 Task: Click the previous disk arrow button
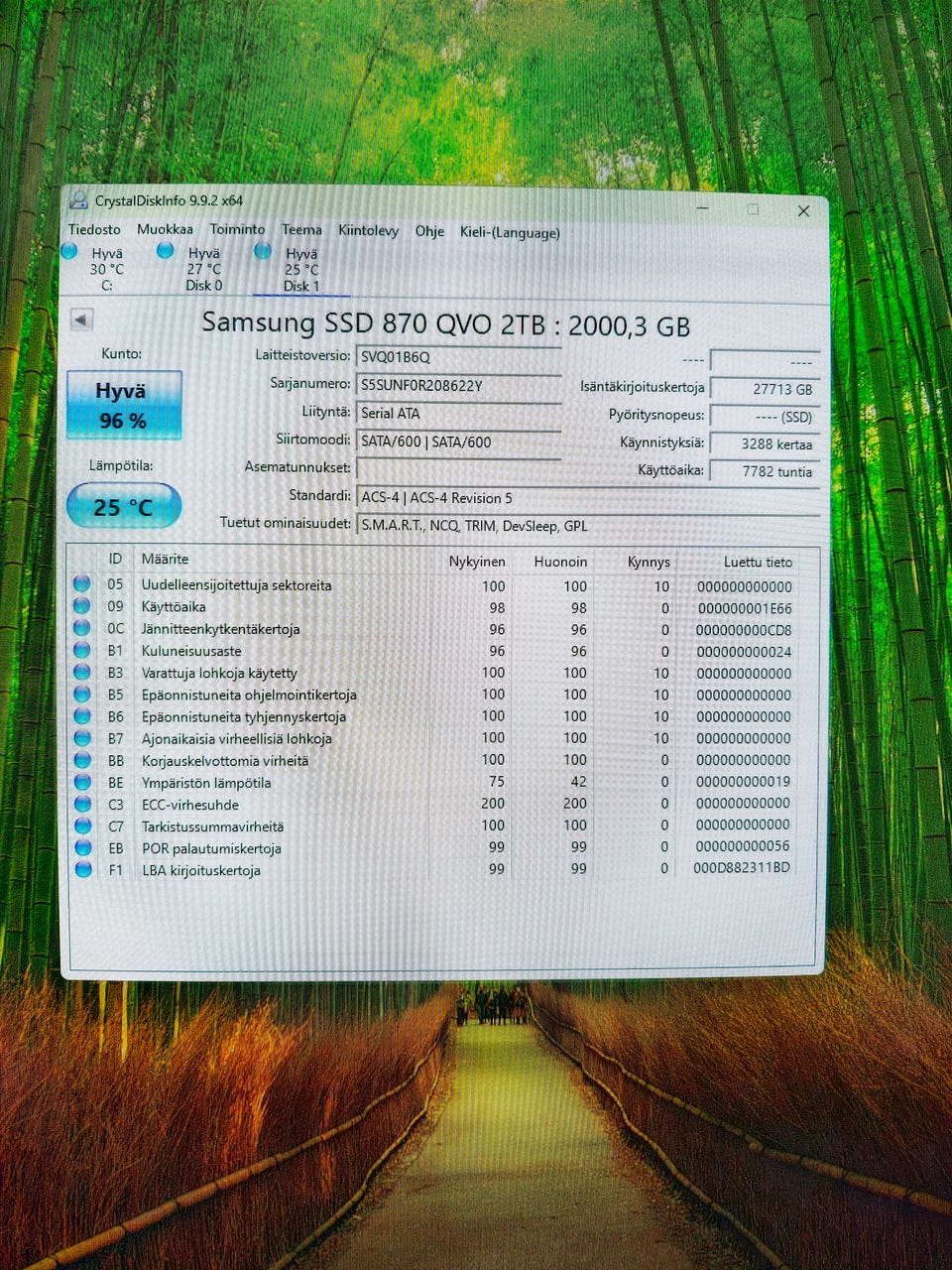(81, 319)
